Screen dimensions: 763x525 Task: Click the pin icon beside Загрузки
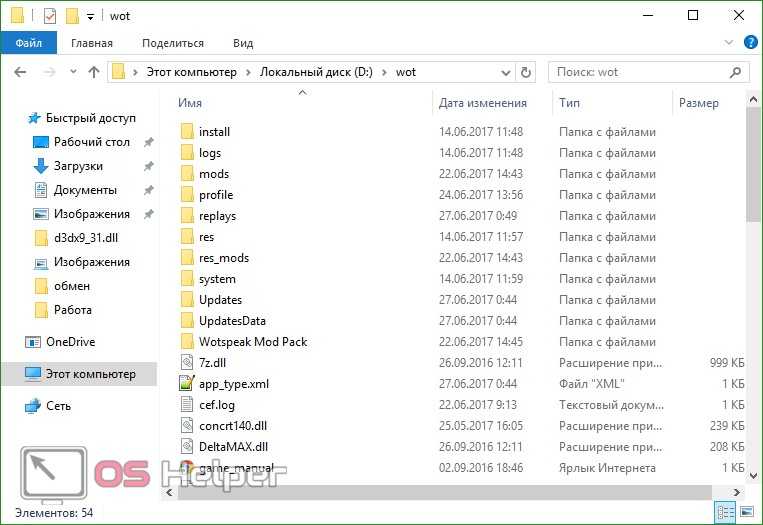point(148,166)
